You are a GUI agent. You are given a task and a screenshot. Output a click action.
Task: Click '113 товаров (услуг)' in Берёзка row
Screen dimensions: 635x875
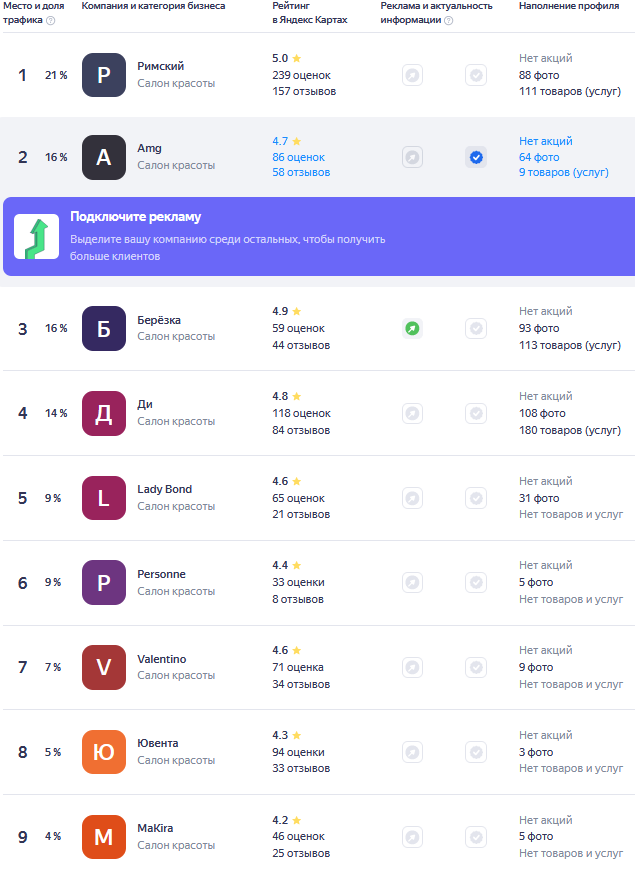pos(570,345)
